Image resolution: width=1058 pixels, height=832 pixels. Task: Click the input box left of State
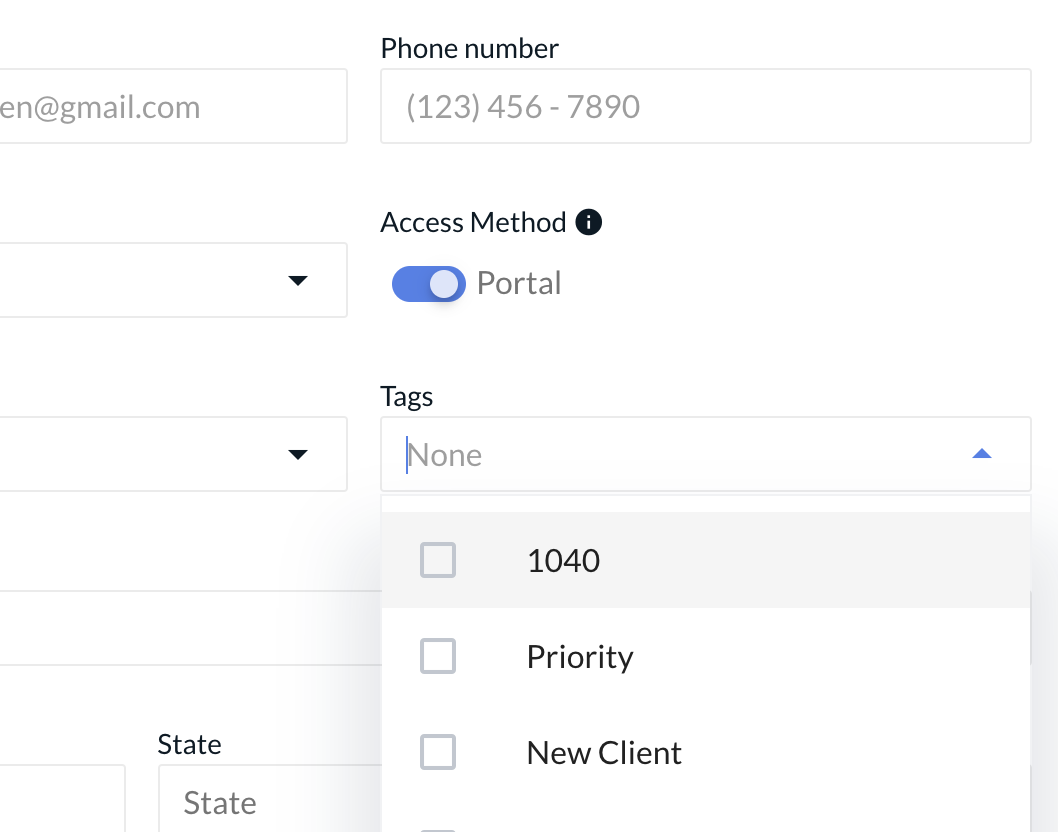[60, 798]
